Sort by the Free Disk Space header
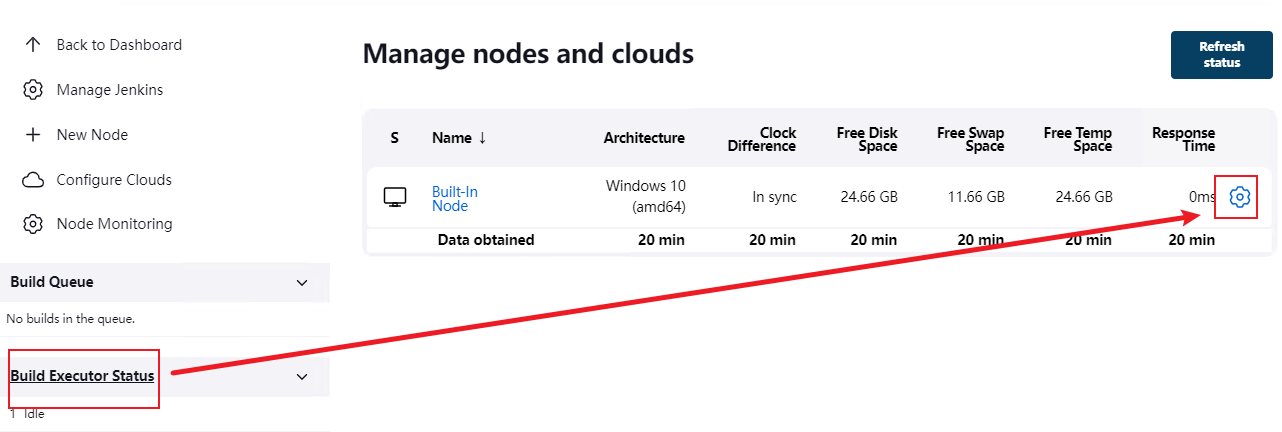 (x=867, y=139)
